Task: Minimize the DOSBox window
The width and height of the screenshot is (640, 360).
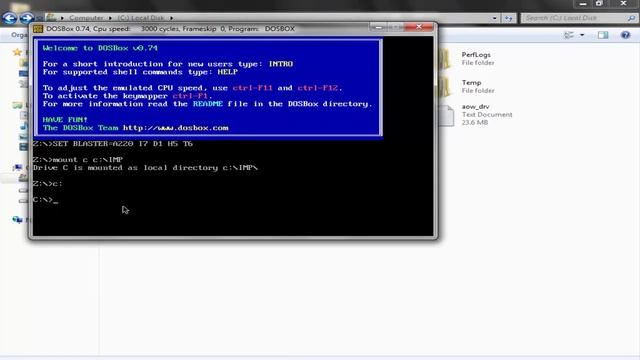Action: 379,28
